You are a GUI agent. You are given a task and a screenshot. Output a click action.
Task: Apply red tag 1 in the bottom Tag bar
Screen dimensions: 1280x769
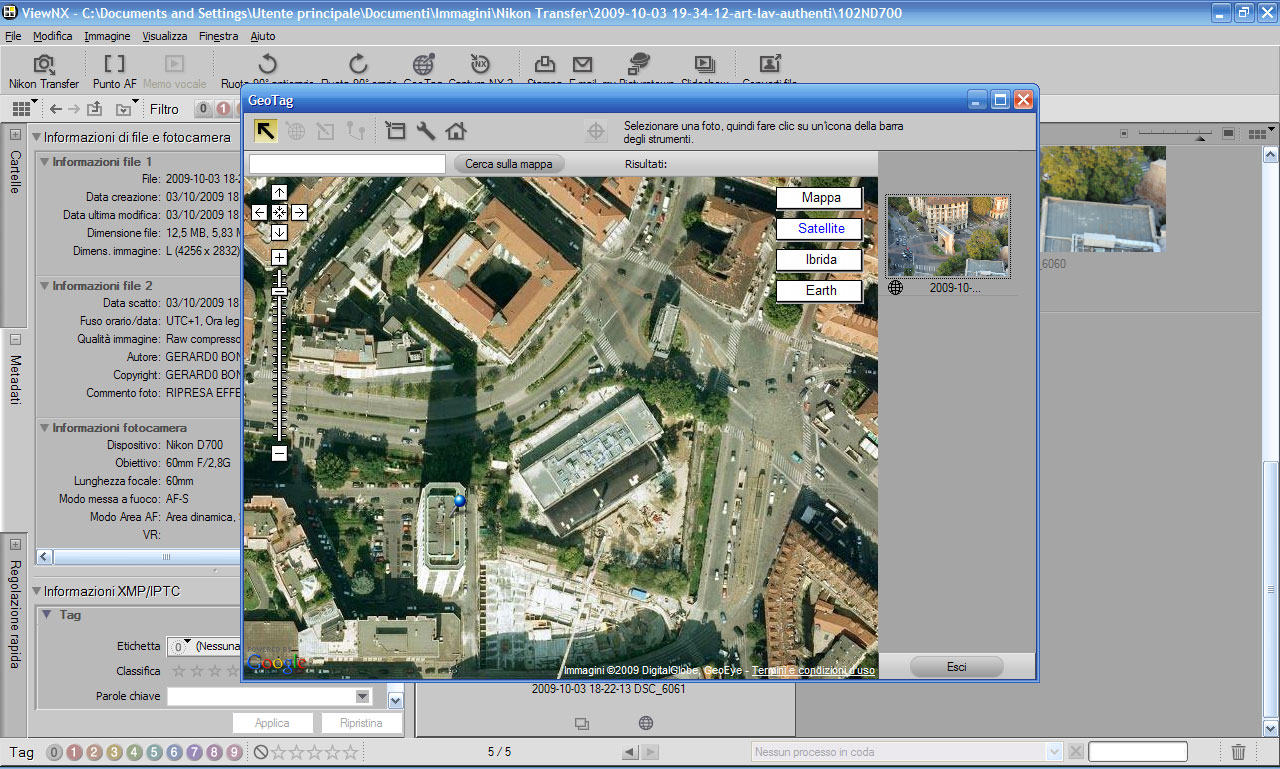[x=74, y=752]
